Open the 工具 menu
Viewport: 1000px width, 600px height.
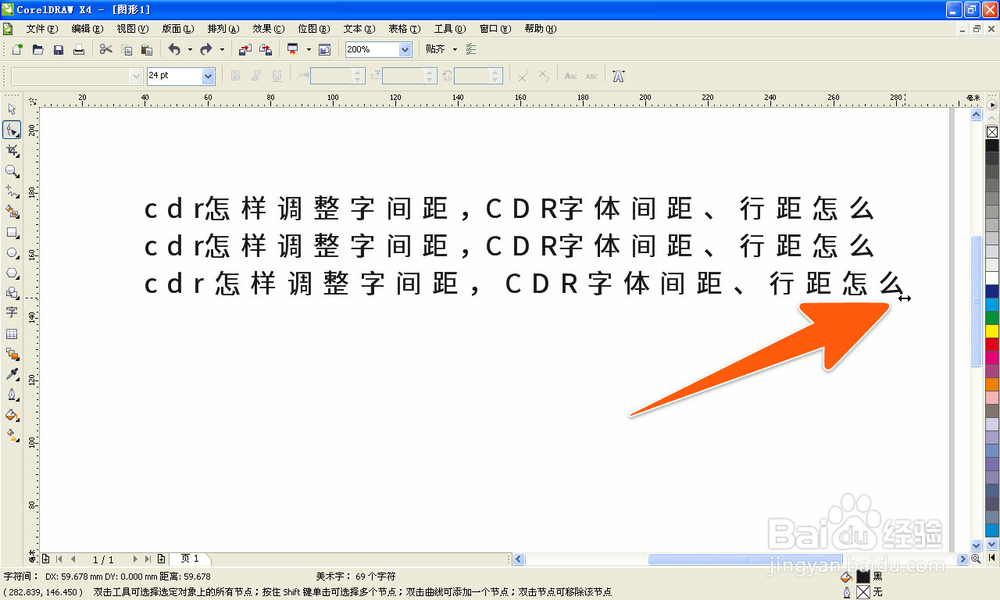[x=449, y=29]
